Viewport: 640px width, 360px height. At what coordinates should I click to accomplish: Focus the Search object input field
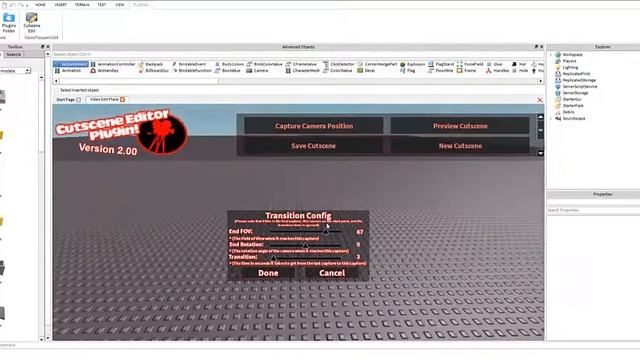pyautogui.click(x=298, y=54)
